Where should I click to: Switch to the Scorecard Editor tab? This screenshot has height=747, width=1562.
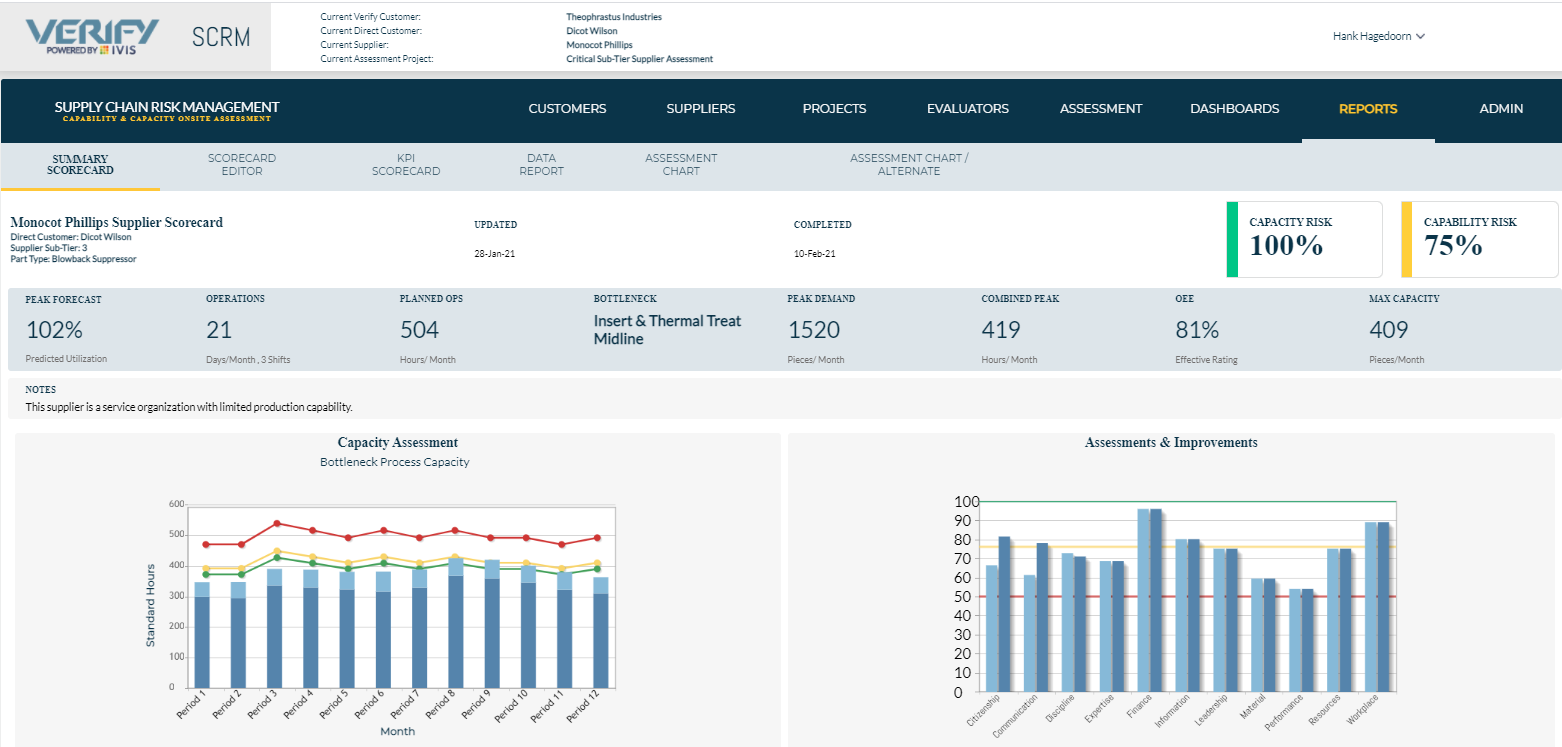pyautogui.click(x=241, y=164)
